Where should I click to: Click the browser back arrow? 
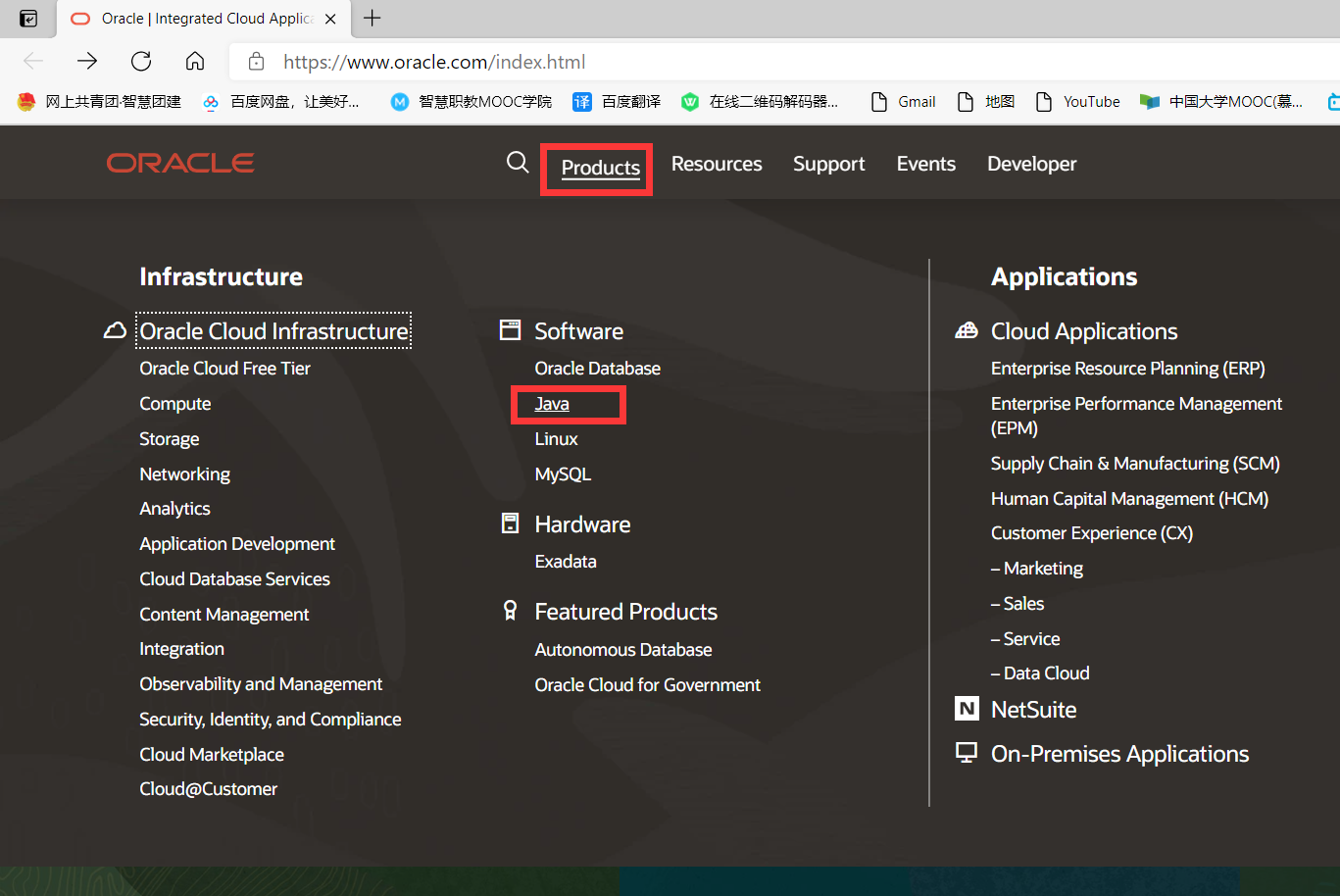33,61
